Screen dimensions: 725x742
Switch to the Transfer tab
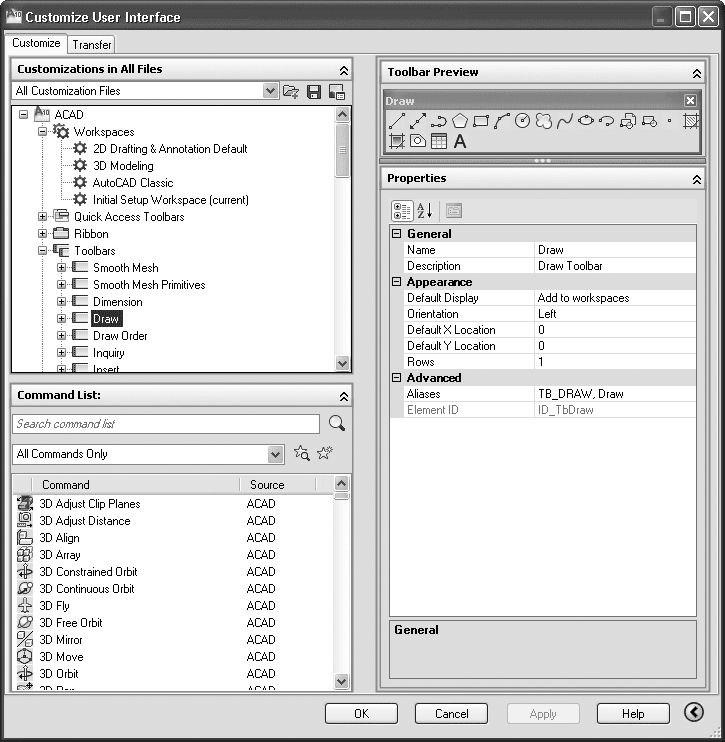(92, 45)
